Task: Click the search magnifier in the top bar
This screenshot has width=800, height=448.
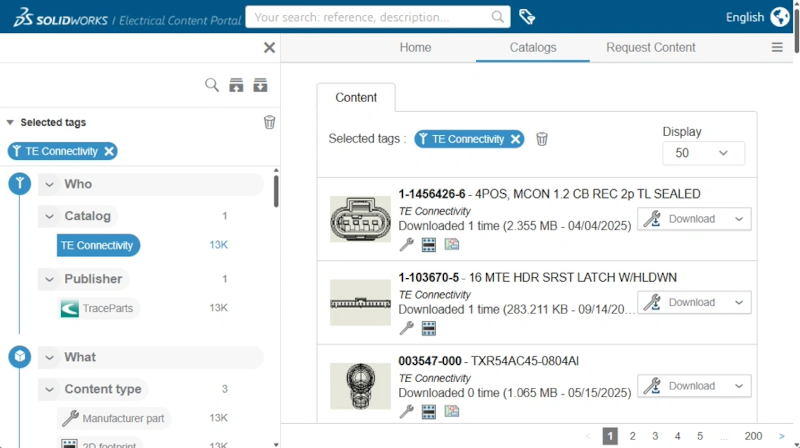Action: tap(498, 17)
